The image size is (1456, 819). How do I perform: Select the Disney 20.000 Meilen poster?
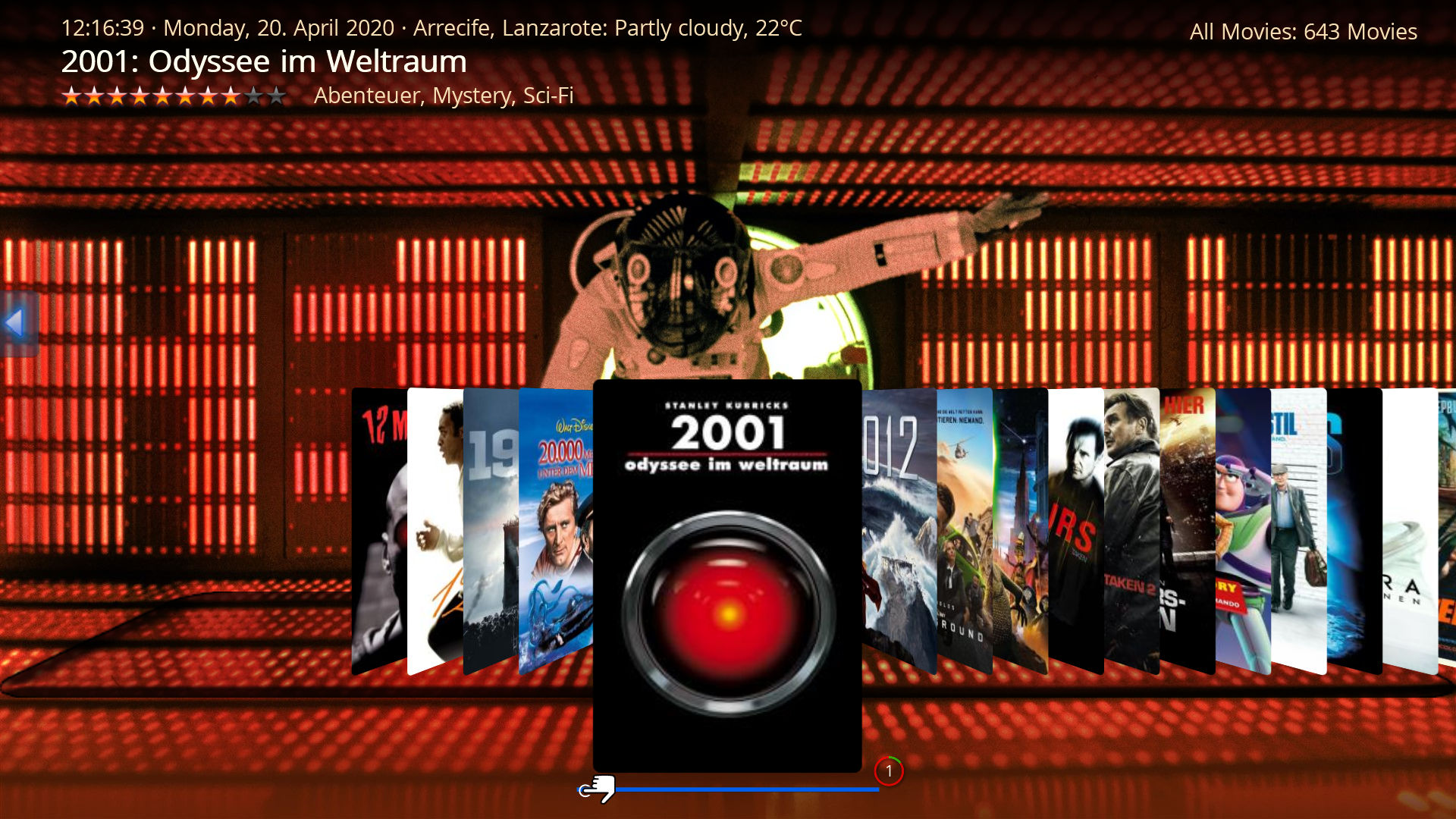(555, 531)
